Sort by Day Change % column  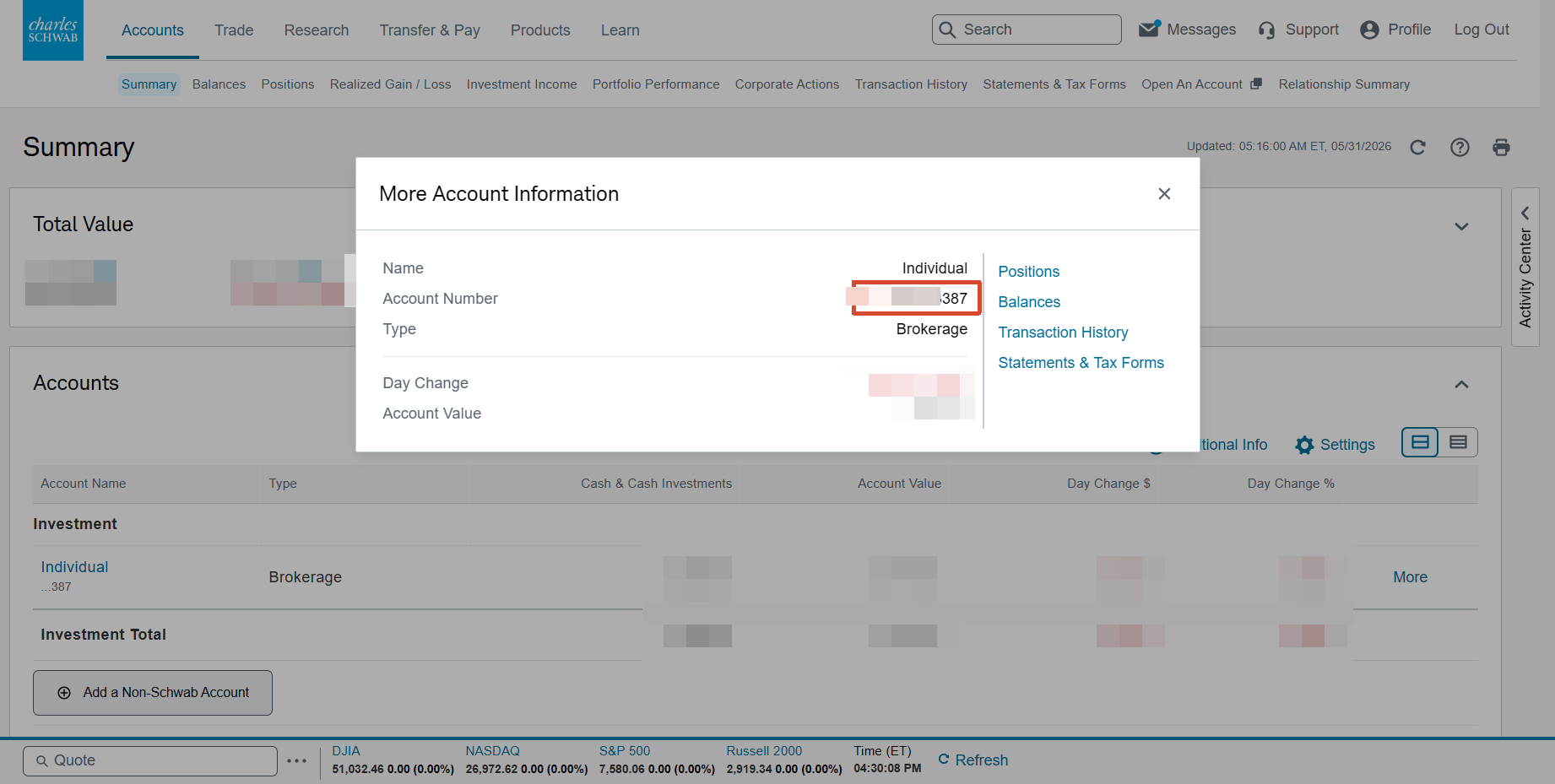[x=1291, y=484]
